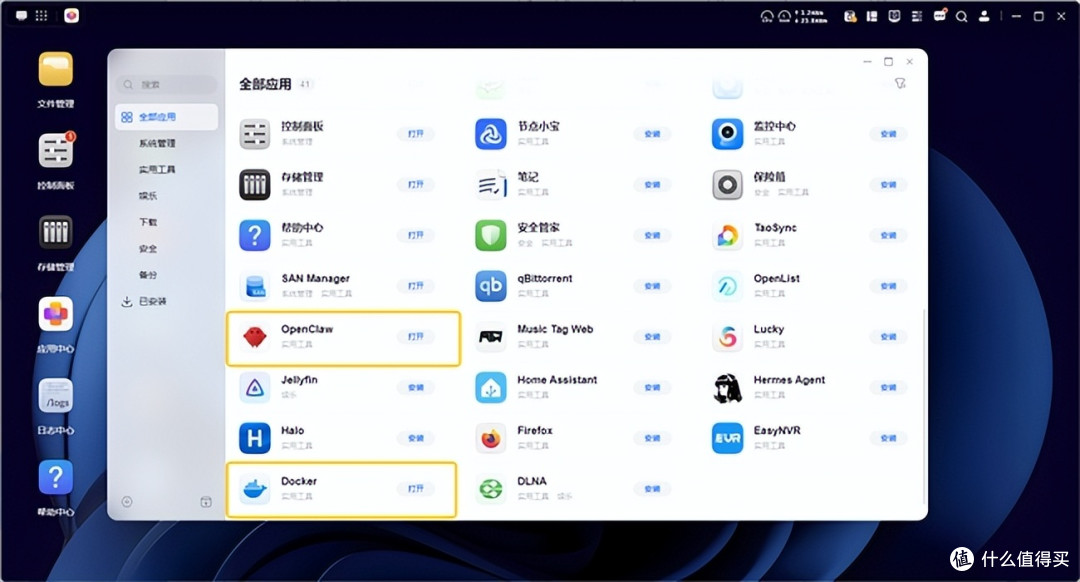Install Home Assistant with its 安装 button
This screenshot has width=1080, height=582.
(x=652, y=388)
